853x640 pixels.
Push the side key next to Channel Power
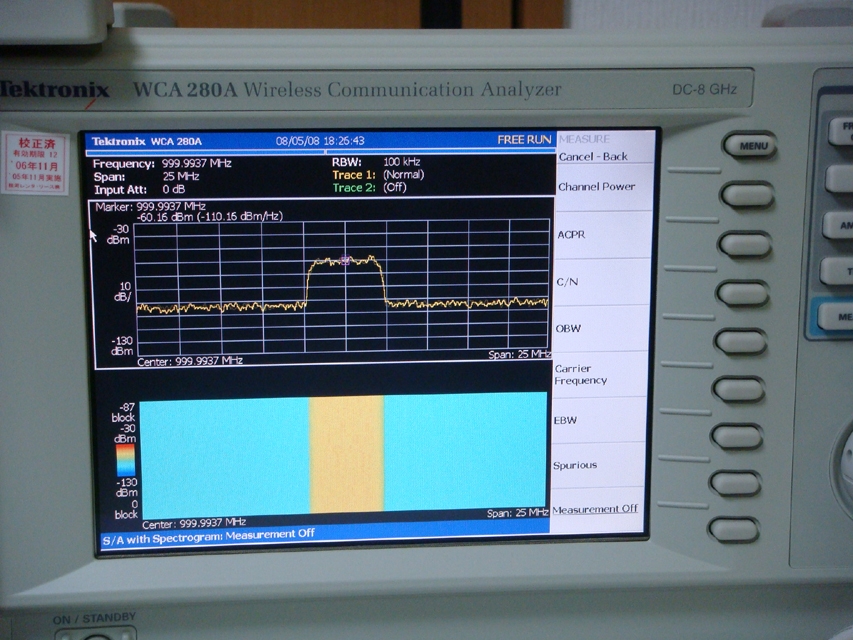[747, 195]
